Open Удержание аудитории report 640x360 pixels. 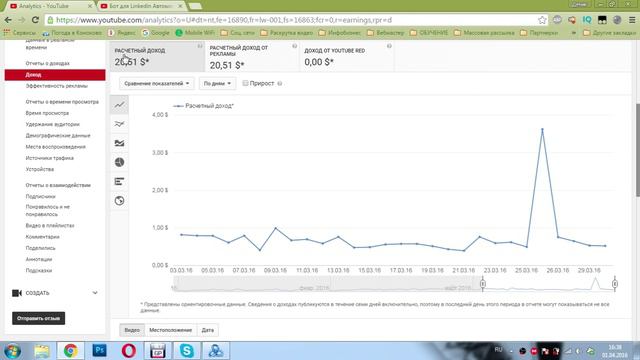(x=52, y=124)
